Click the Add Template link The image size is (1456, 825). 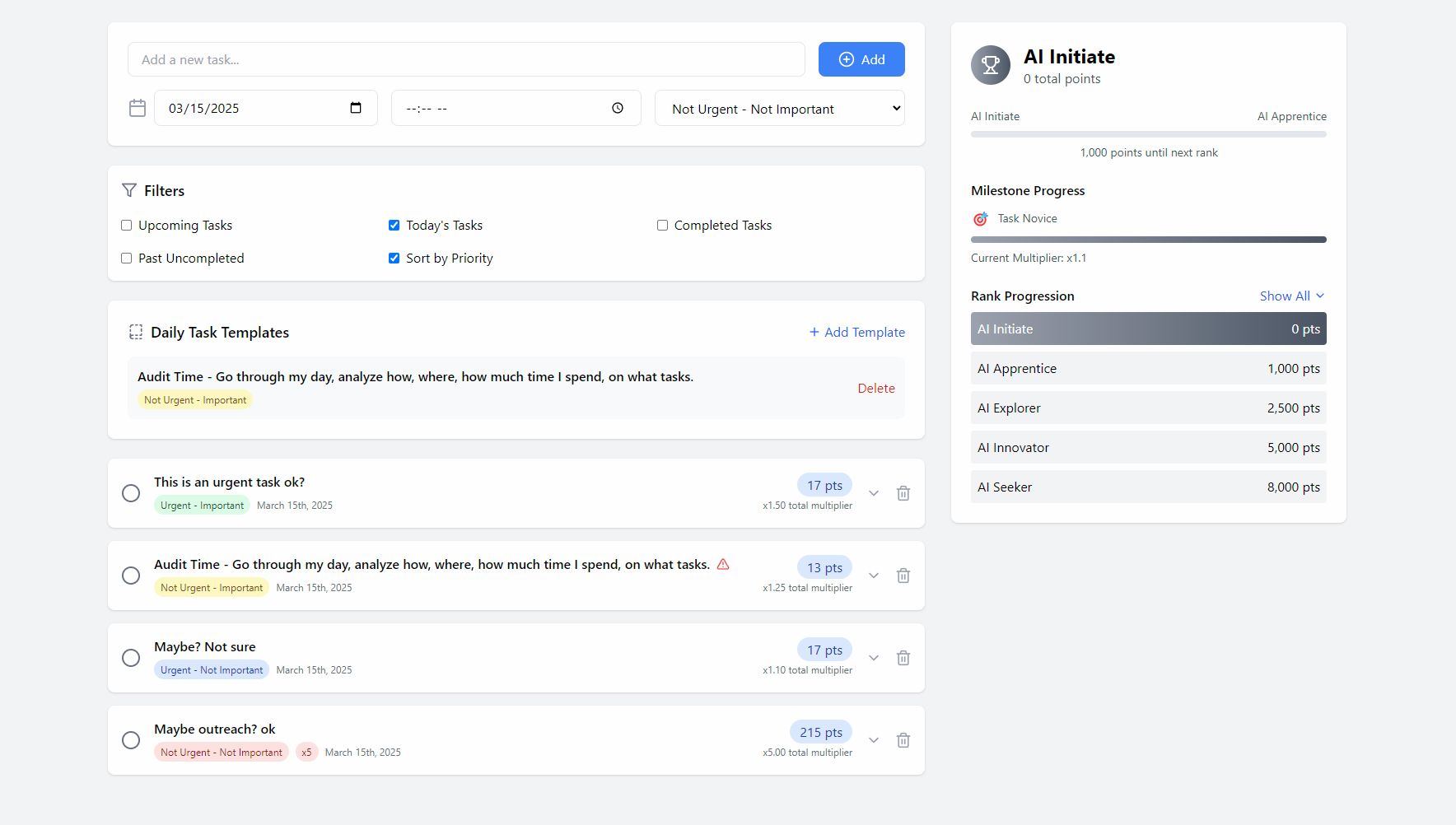click(856, 333)
